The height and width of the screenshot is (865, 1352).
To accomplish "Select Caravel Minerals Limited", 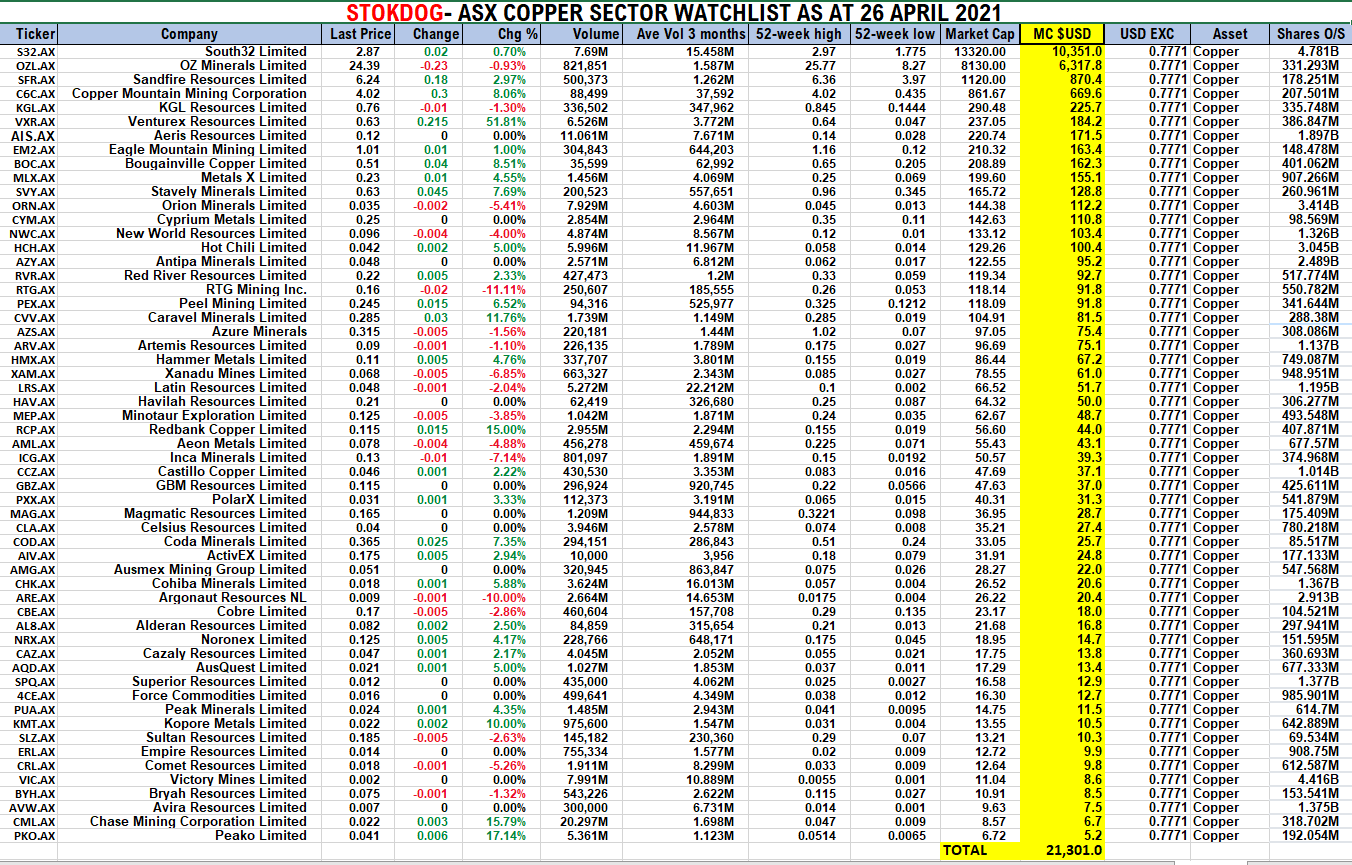I will point(227,317).
